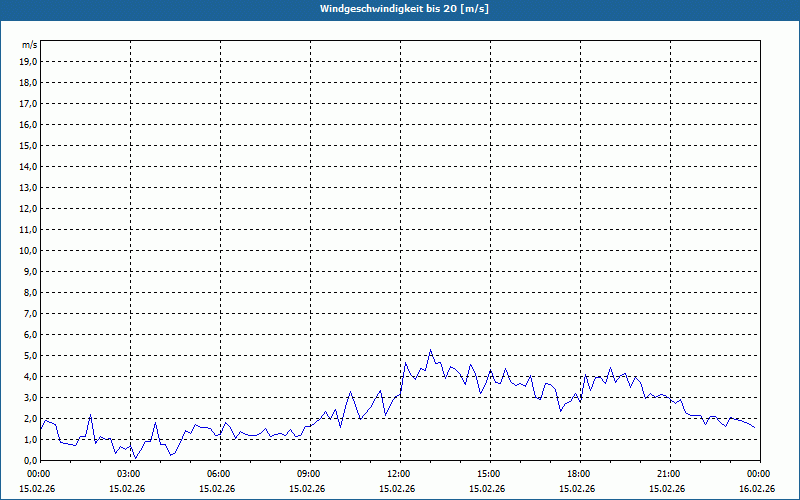
Task: Click the wind curve's lowest dip near 03:00
Action: pyautogui.click(x=134, y=457)
